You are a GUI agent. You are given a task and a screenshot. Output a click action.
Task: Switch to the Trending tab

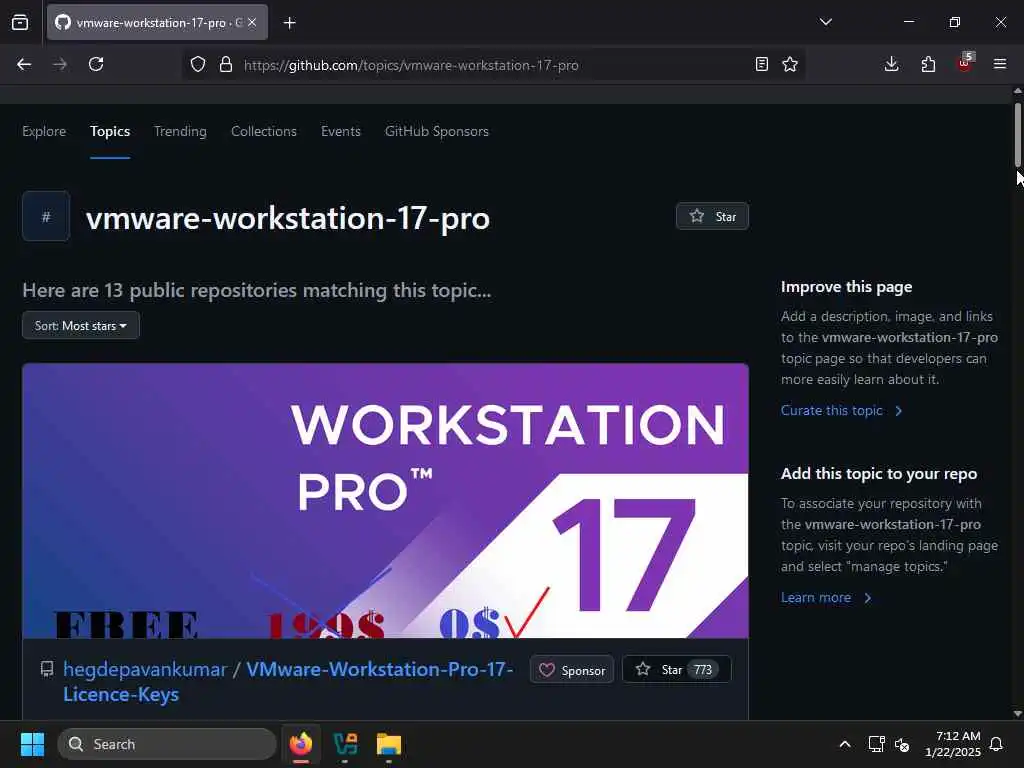point(180,131)
